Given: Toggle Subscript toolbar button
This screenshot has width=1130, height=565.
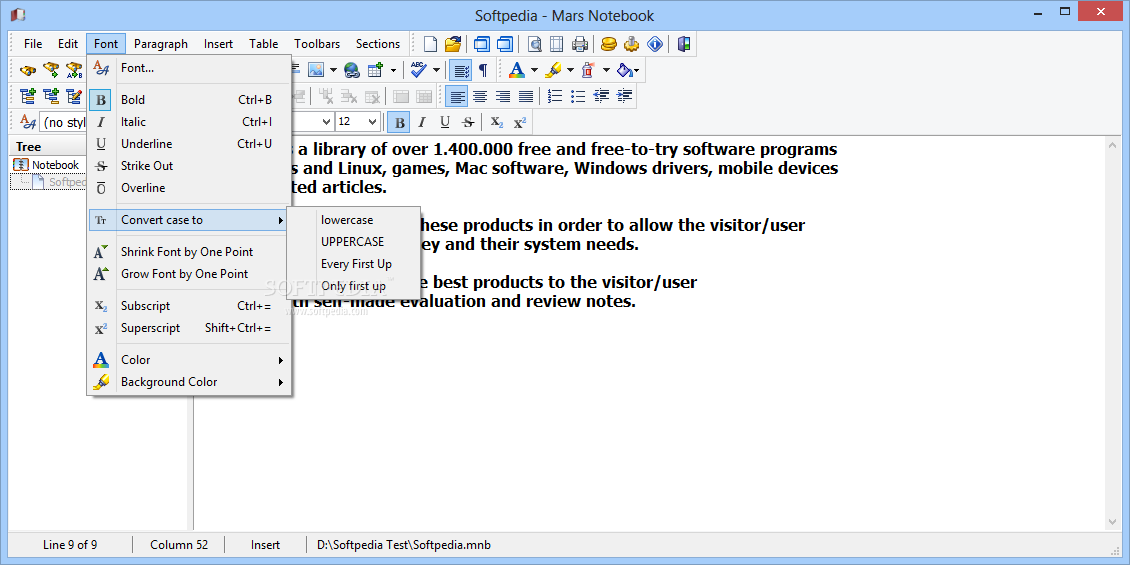Looking at the screenshot, I should pos(497,122).
